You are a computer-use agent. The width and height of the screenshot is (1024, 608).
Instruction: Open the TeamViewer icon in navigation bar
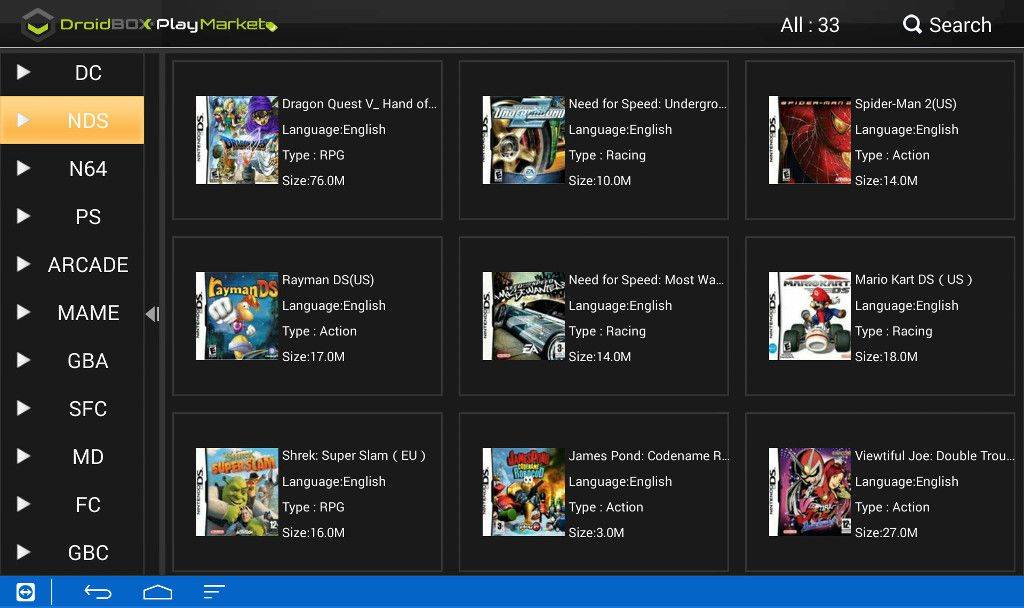[x=25, y=592]
